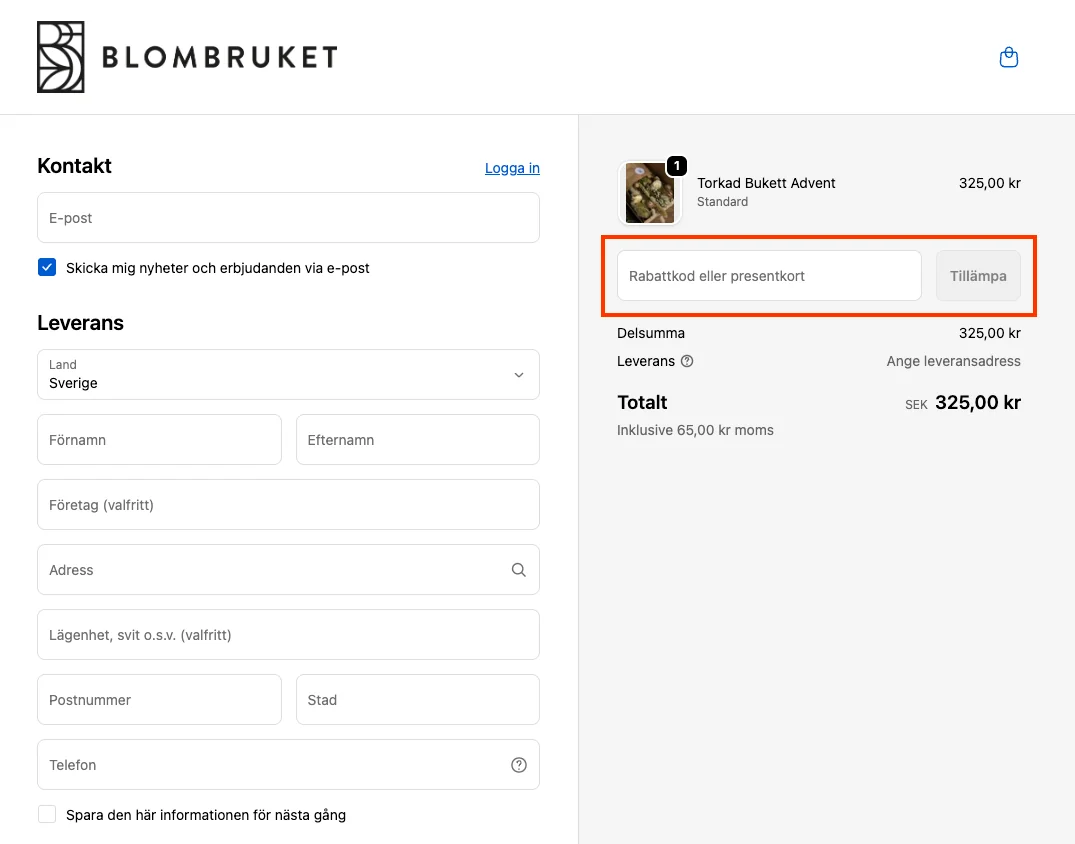This screenshot has height=844, width=1075.
Task: Check 'Spara den här informationen' checkbox
Action: [x=47, y=814]
